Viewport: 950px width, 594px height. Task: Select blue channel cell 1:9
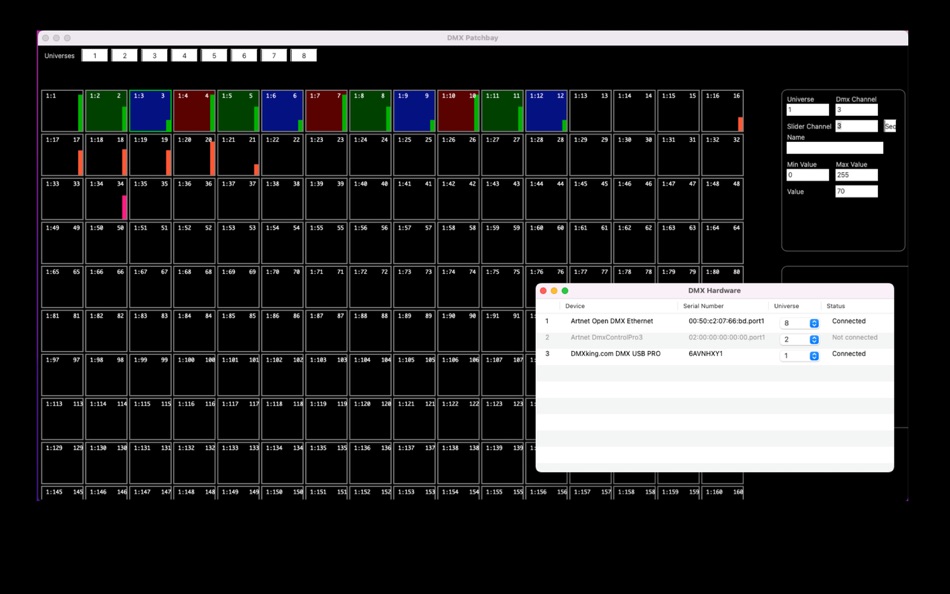pyautogui.click(x=414, y=111)
